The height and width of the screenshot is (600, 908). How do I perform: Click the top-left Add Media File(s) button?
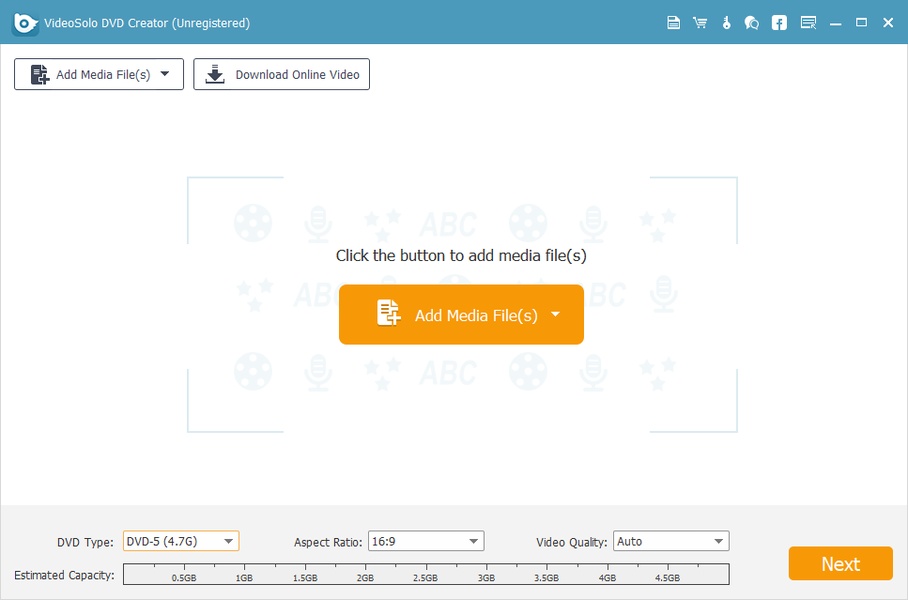point(99,74)
